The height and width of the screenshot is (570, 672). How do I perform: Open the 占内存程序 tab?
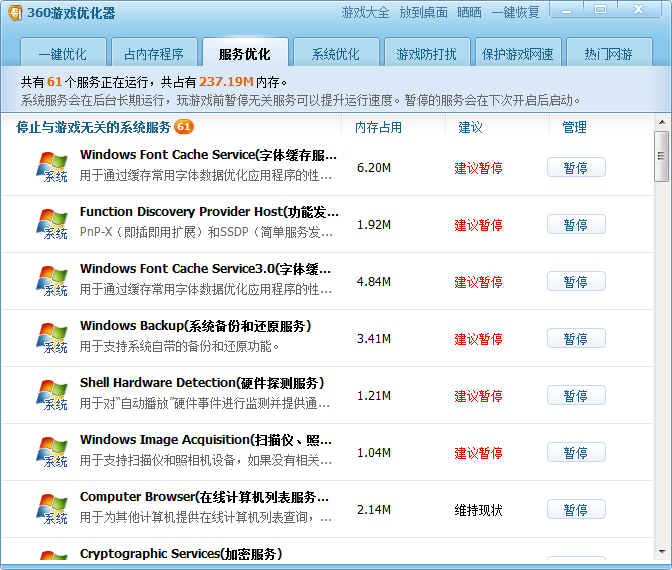[154, 54]
